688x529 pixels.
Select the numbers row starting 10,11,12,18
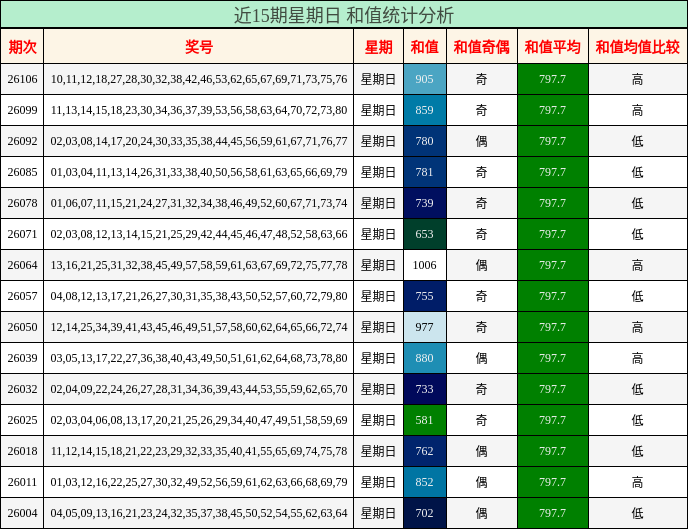pos(199,79)
